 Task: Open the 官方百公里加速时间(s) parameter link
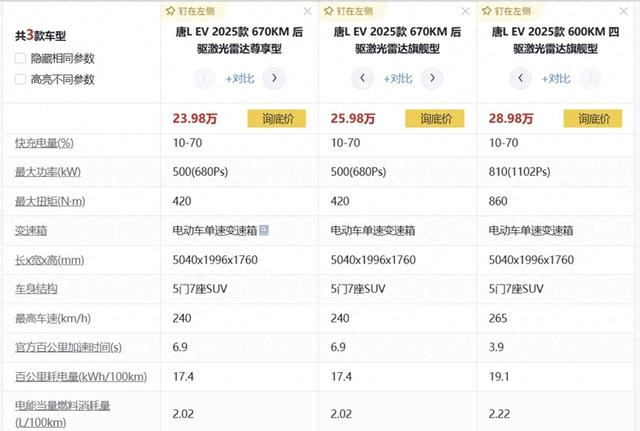(x=69, y=347)
